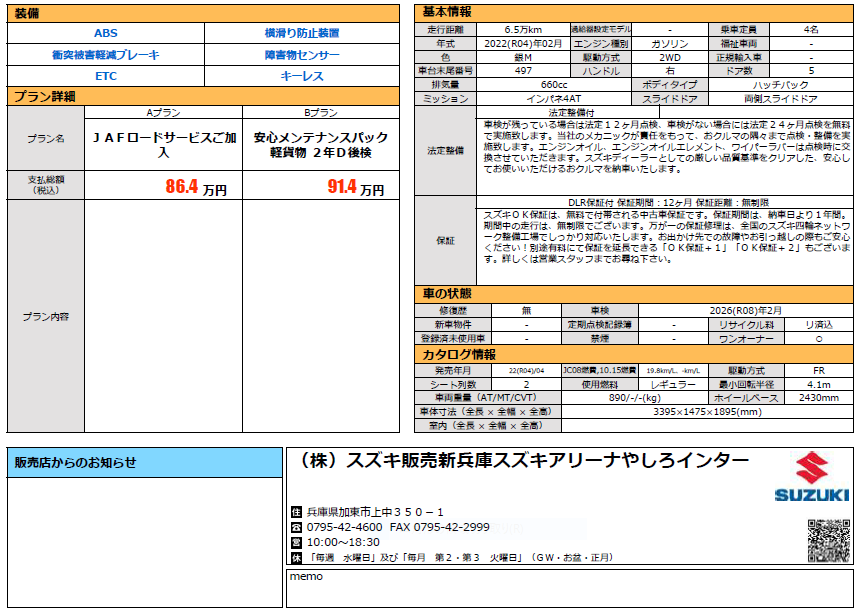Click the business hours 営 icon
The width and height of the screenshot is (862, 613).
(x=296, y=542)
